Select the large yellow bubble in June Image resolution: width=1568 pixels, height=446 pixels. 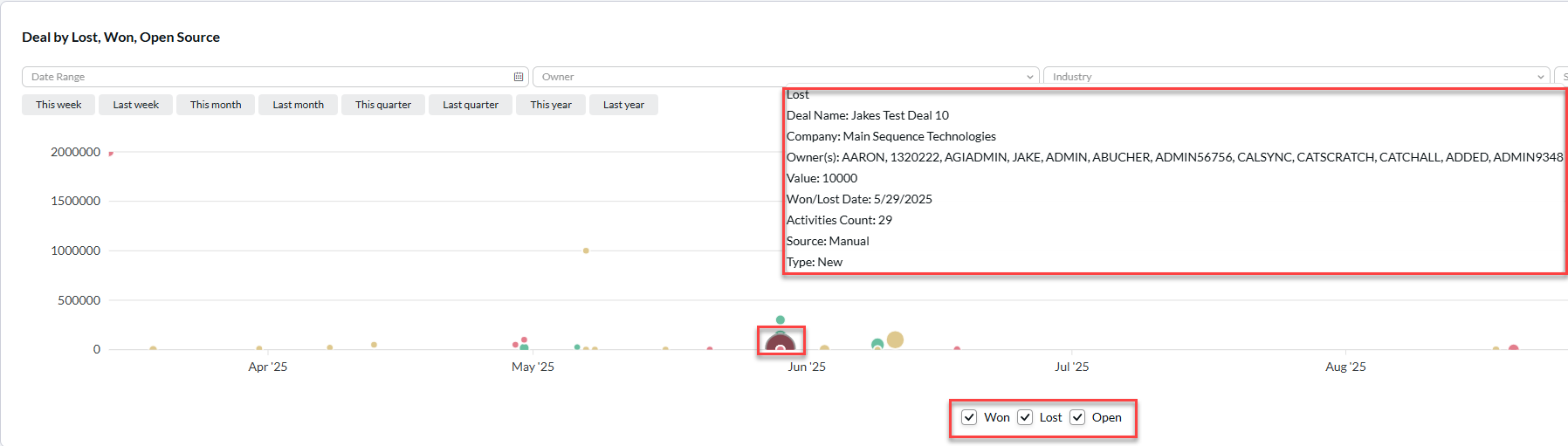895,340
